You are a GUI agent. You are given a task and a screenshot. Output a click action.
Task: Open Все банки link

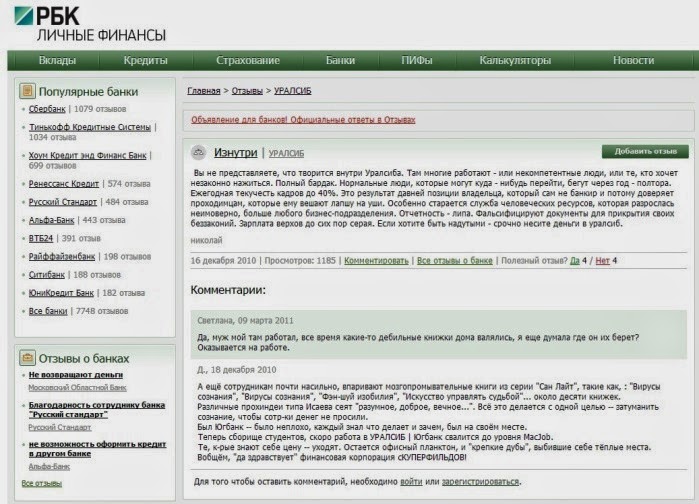[x=48, y=311]
